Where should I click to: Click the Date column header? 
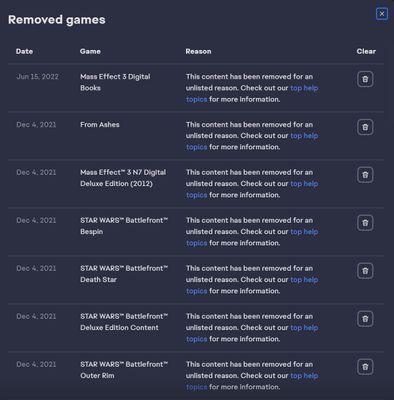(x=24, y=51)
